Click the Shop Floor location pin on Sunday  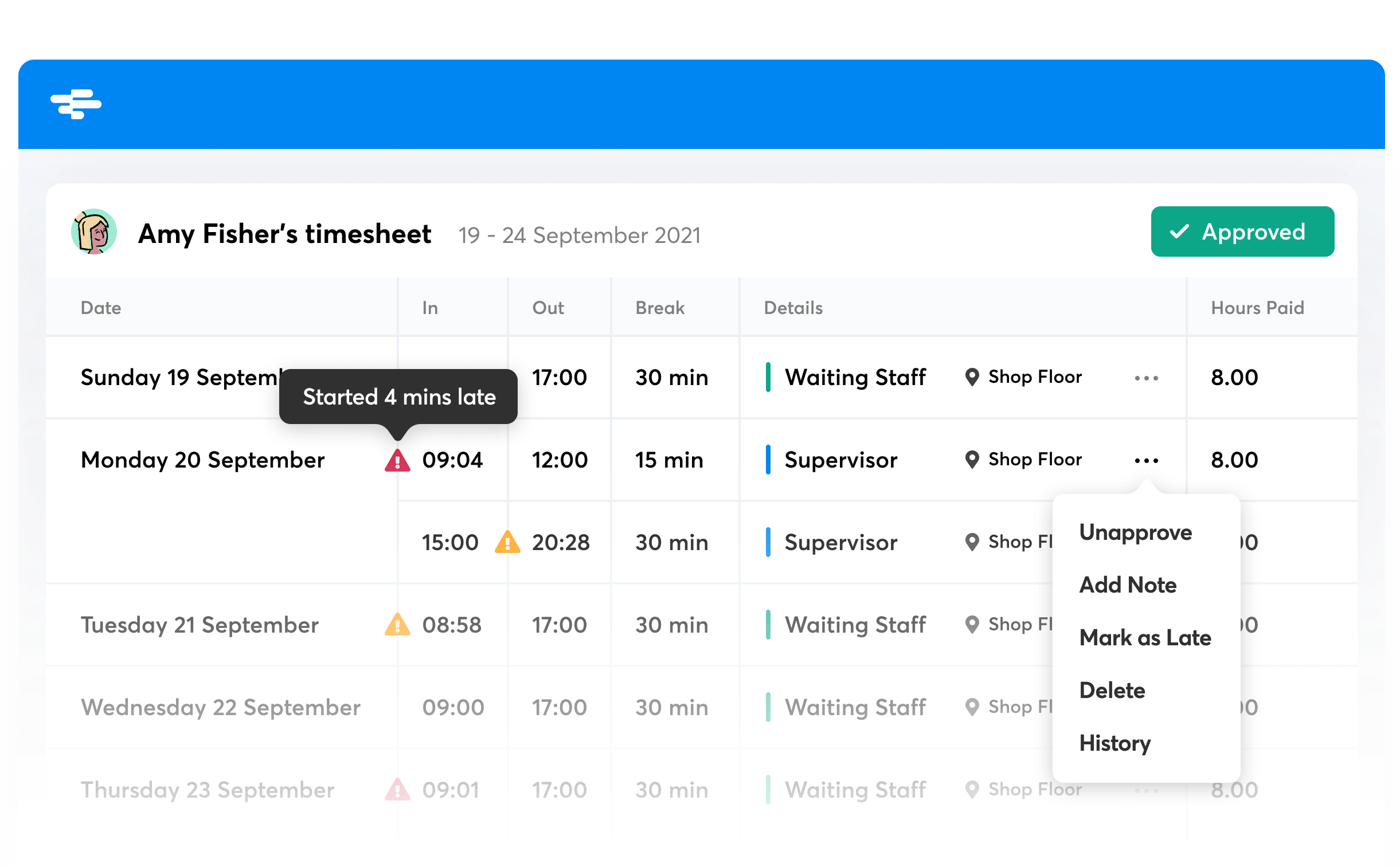pos(972,377)
